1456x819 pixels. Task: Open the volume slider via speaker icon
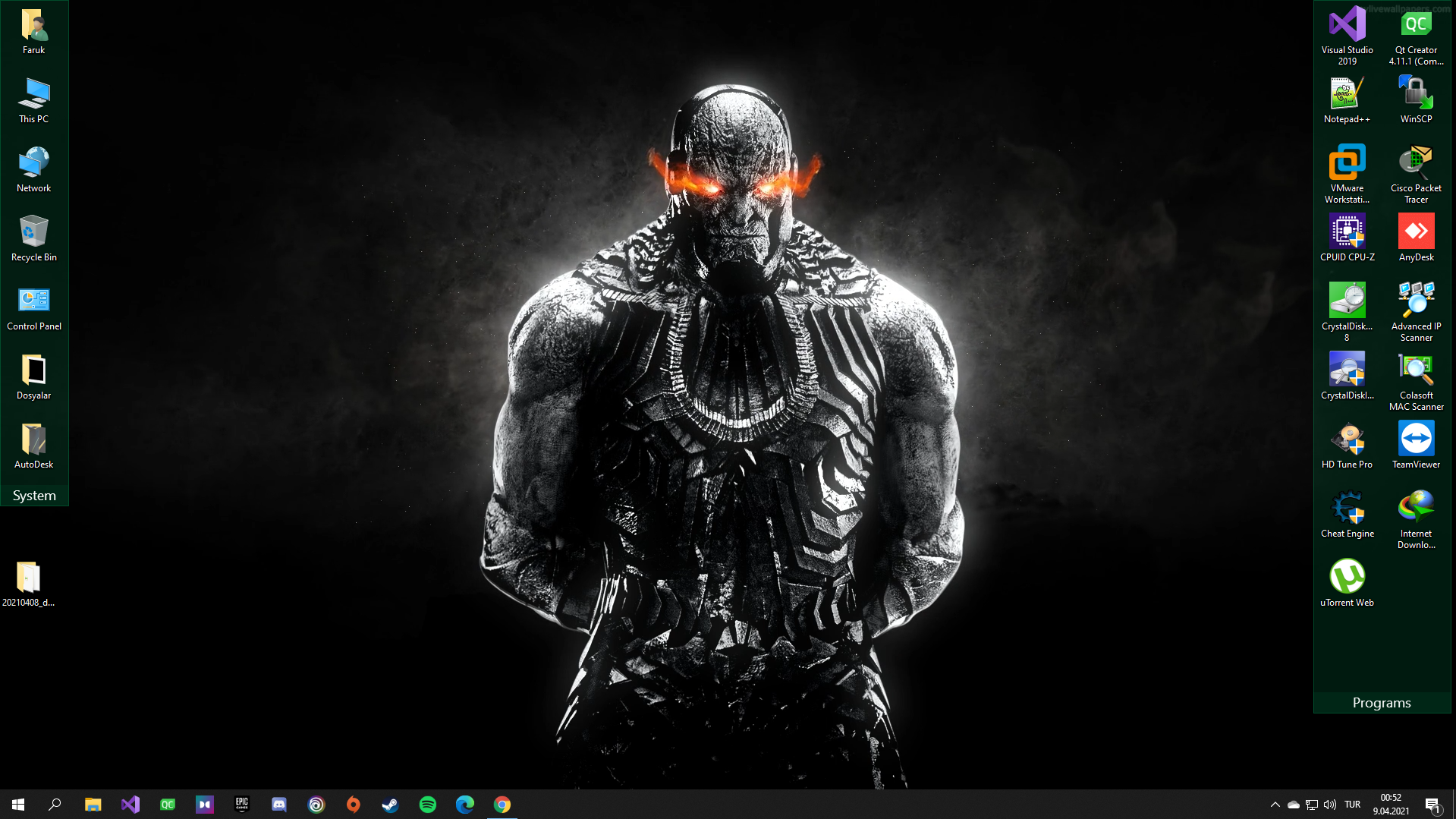pos(1330,804)
